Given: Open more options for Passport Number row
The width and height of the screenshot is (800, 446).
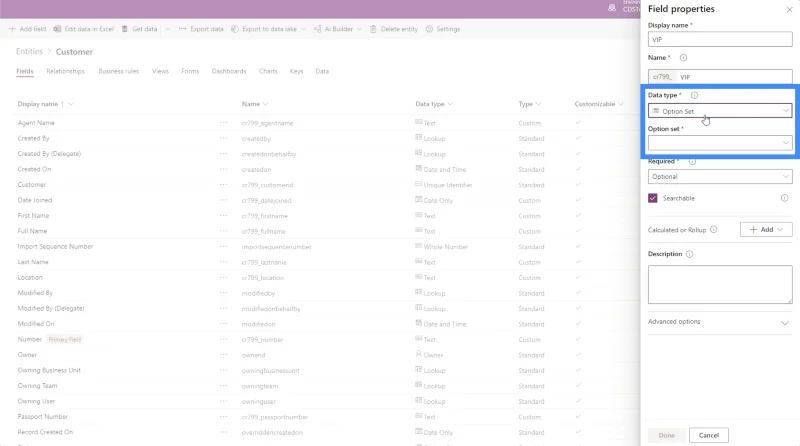Looking at the screenshot, I should point(223,416).
